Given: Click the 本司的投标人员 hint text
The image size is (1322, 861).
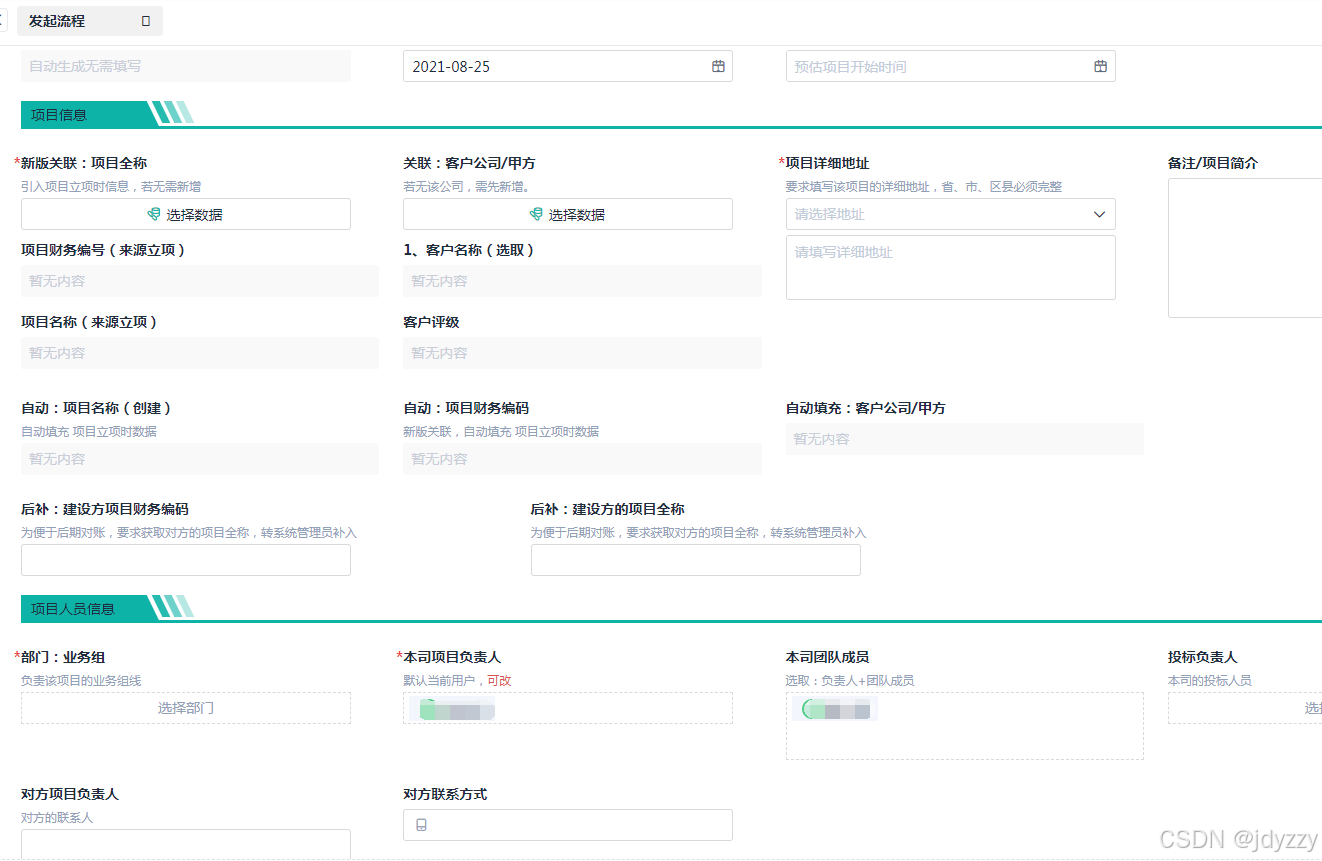Looking at the screenshot, I should point(1210,680).
